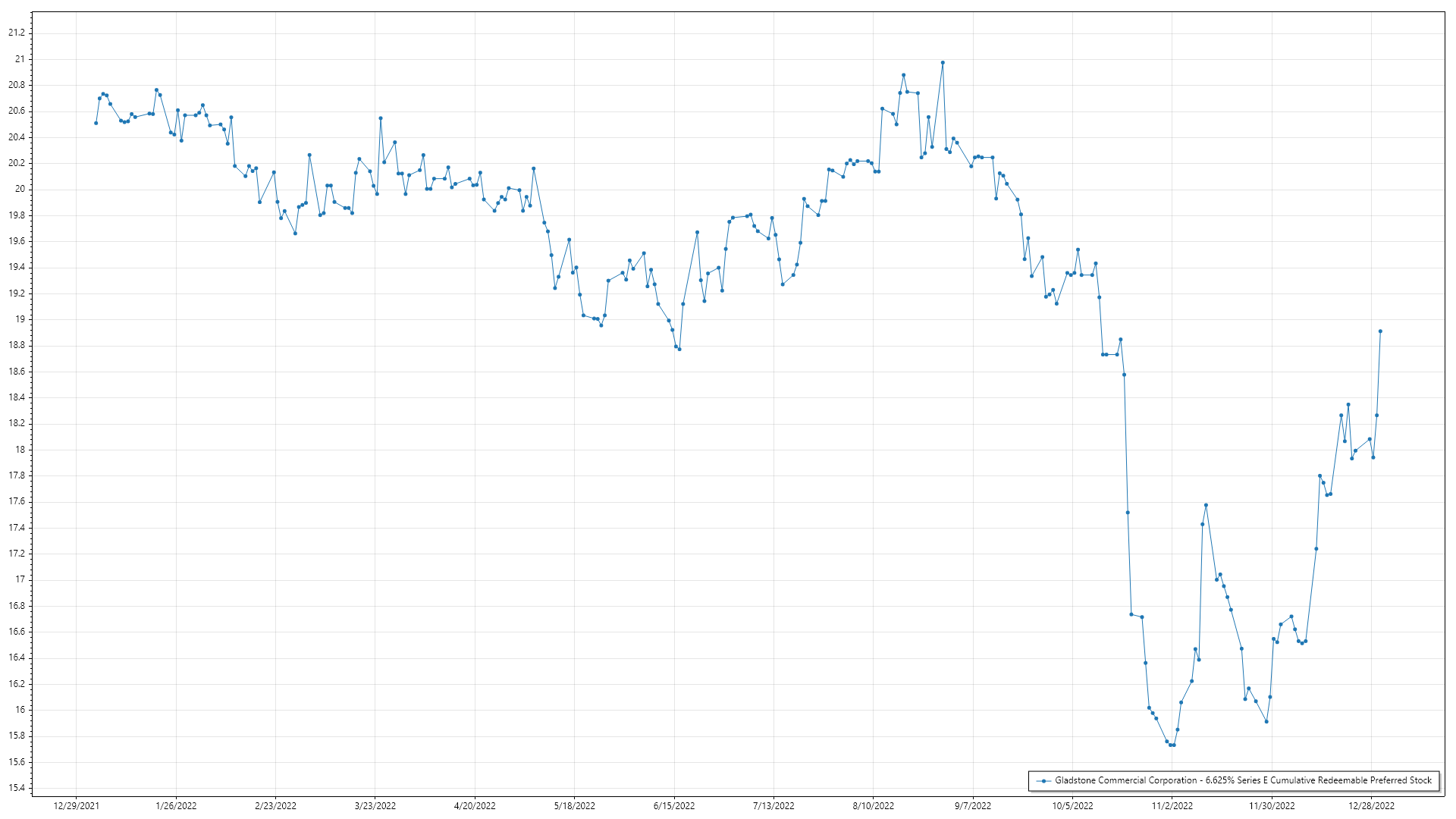Image resolution: width=1456 pixels, height=819 pixels.
Task: Click the highest data point near 21
Action: [943, 63]
